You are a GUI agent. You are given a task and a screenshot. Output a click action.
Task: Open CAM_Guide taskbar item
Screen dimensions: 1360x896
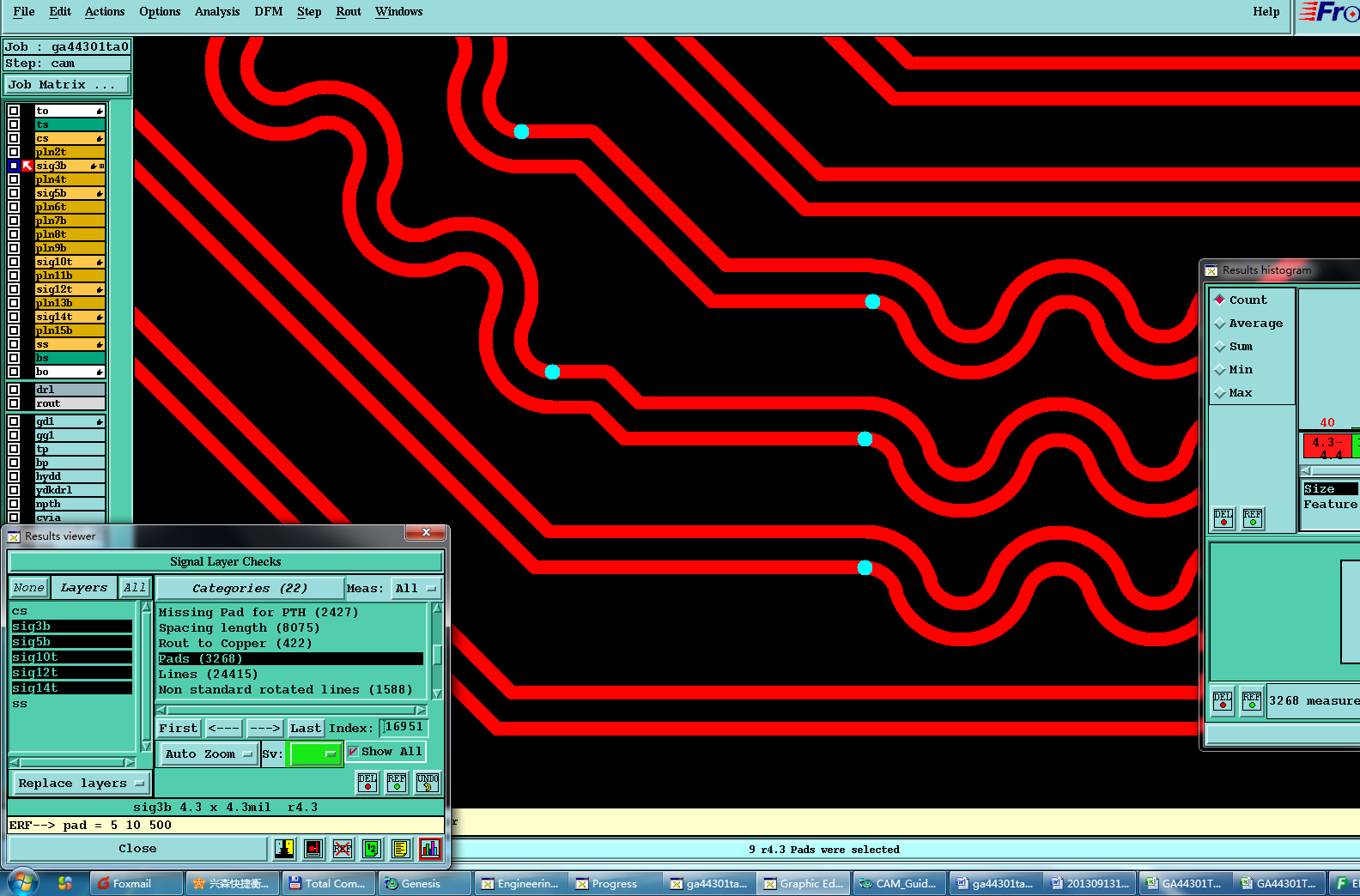(900, 883)
